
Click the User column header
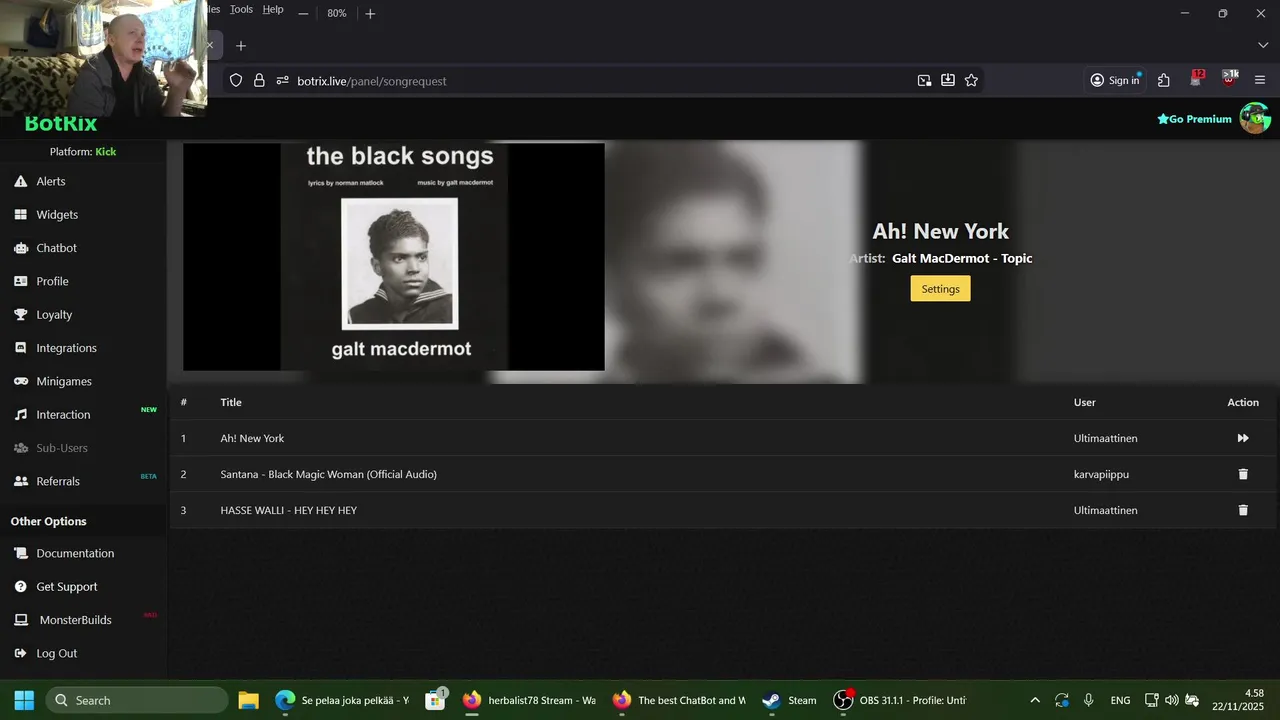tap(1084, 402)
